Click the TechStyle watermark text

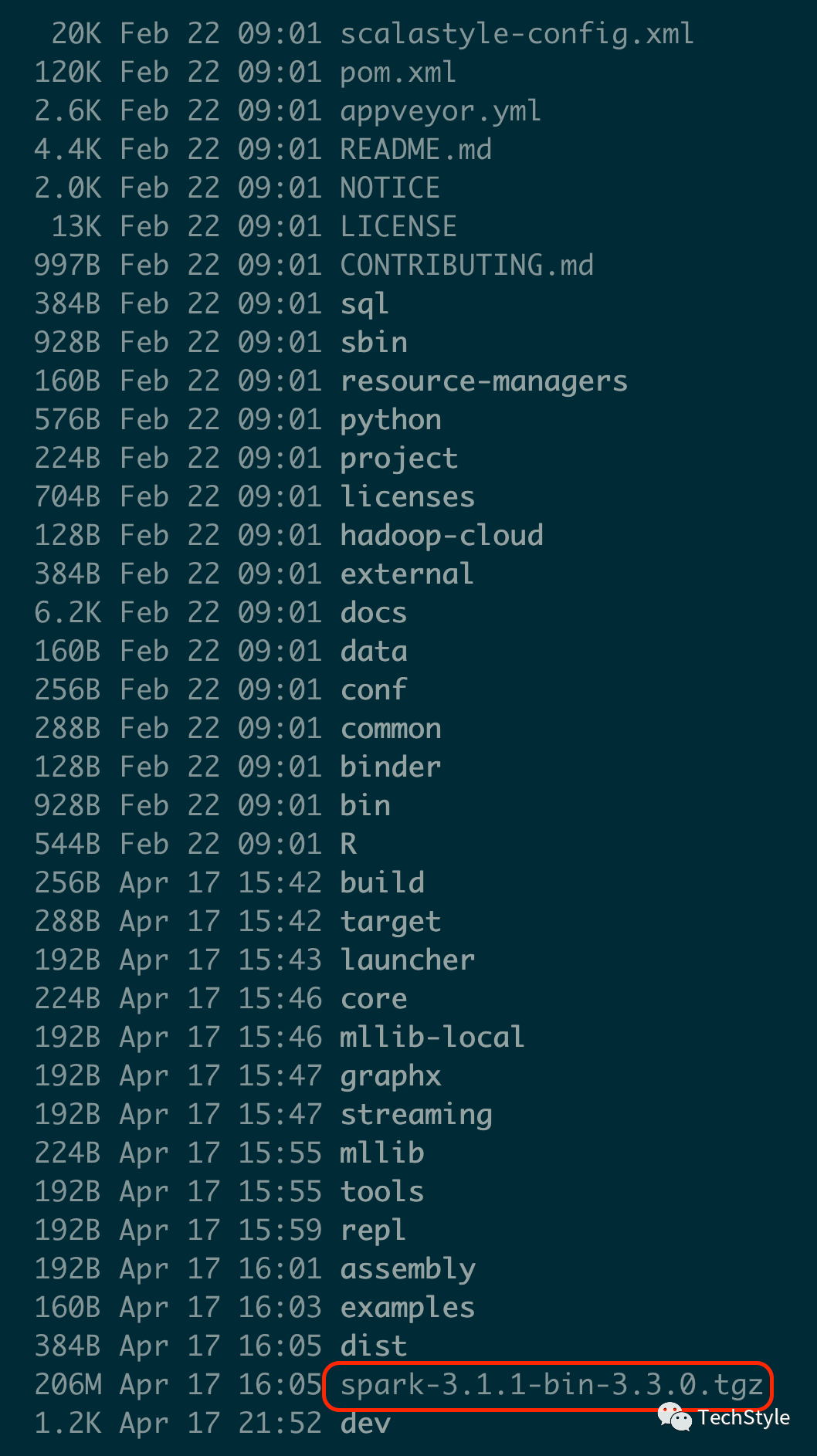point(744,1417)
